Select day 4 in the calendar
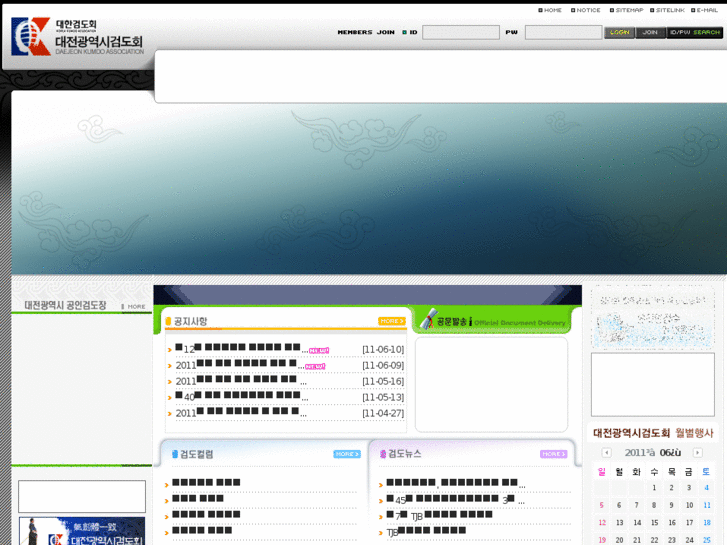The width and height of the screenshot is (727, 545). coord(707,487)
